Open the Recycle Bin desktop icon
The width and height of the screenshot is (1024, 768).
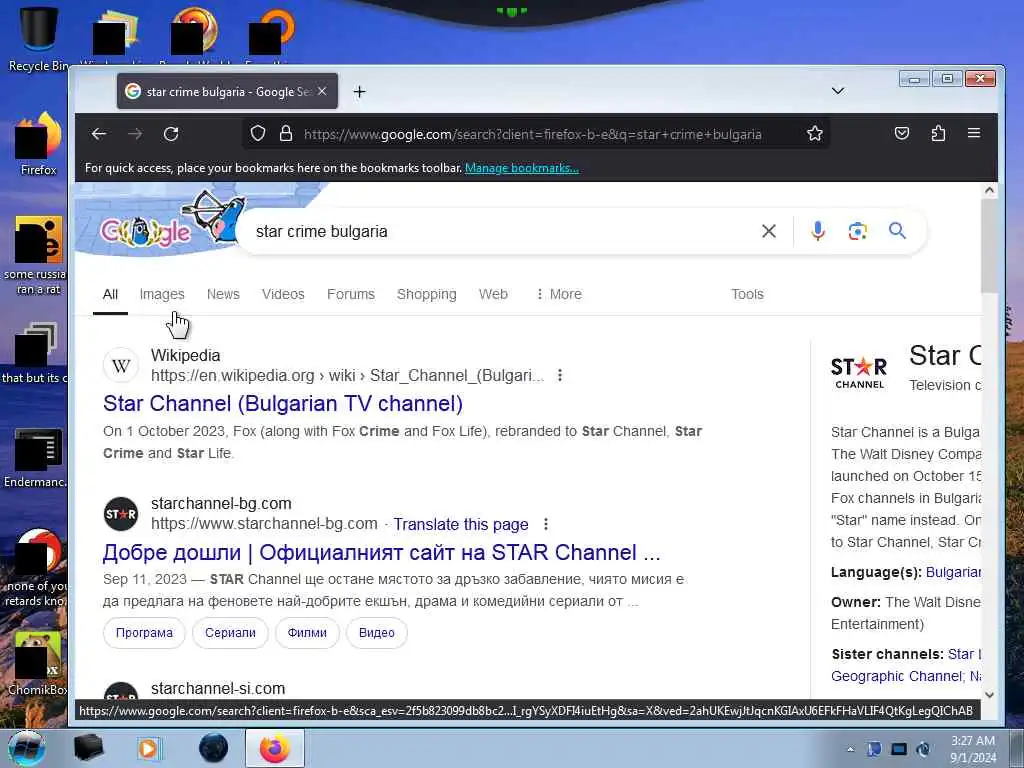coord(38,39)
